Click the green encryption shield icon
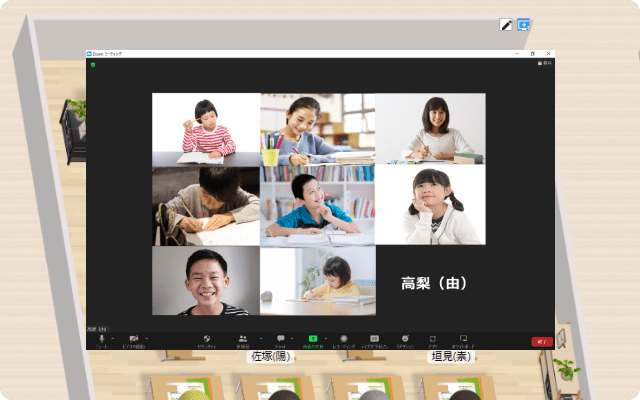 [93, 64]
